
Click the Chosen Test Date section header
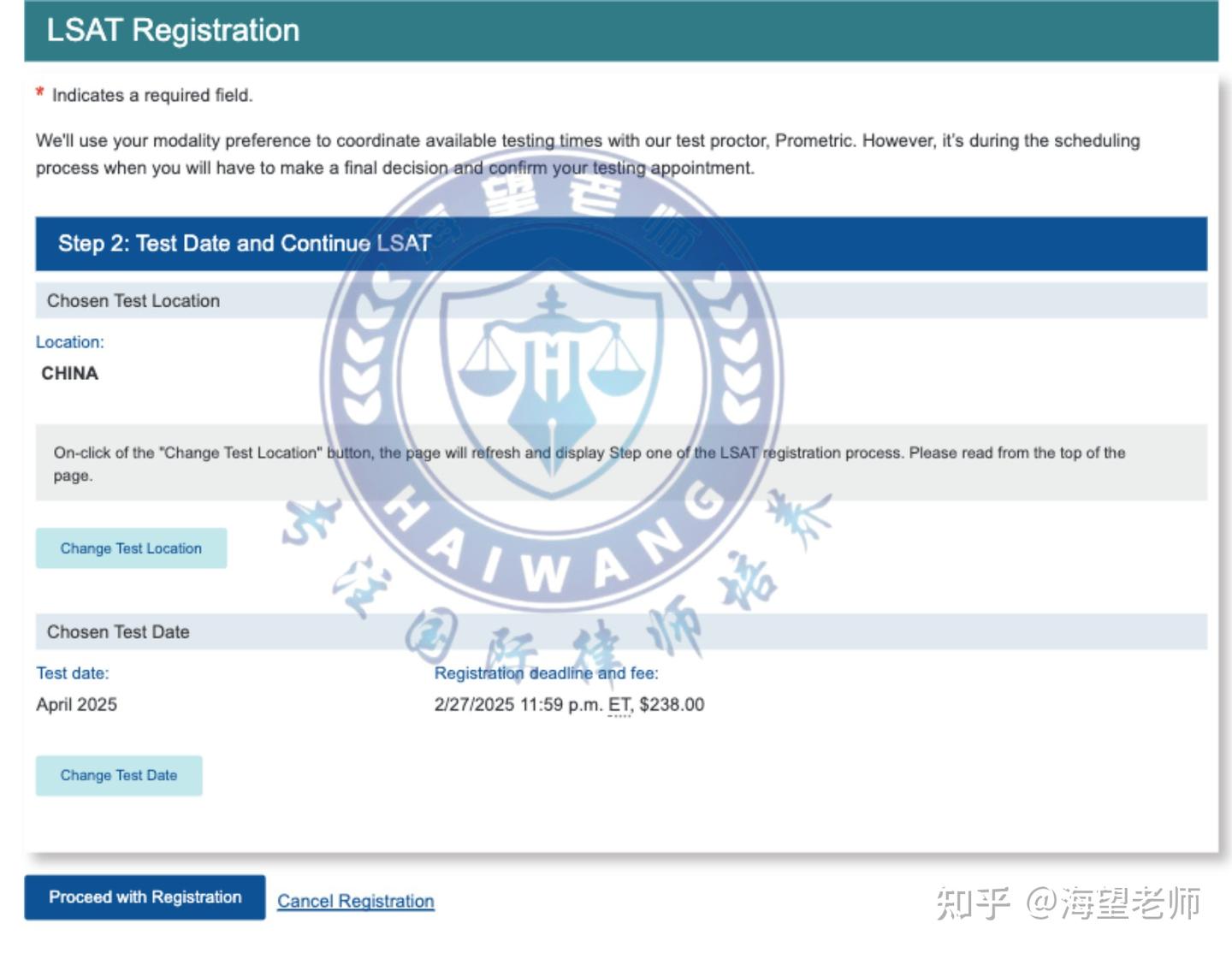[x=621, y=632]
